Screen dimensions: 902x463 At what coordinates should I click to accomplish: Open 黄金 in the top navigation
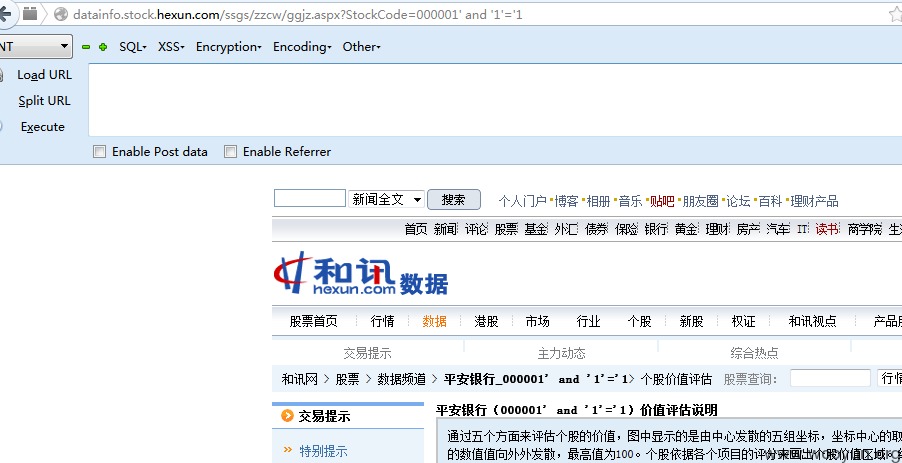point(686,229)
